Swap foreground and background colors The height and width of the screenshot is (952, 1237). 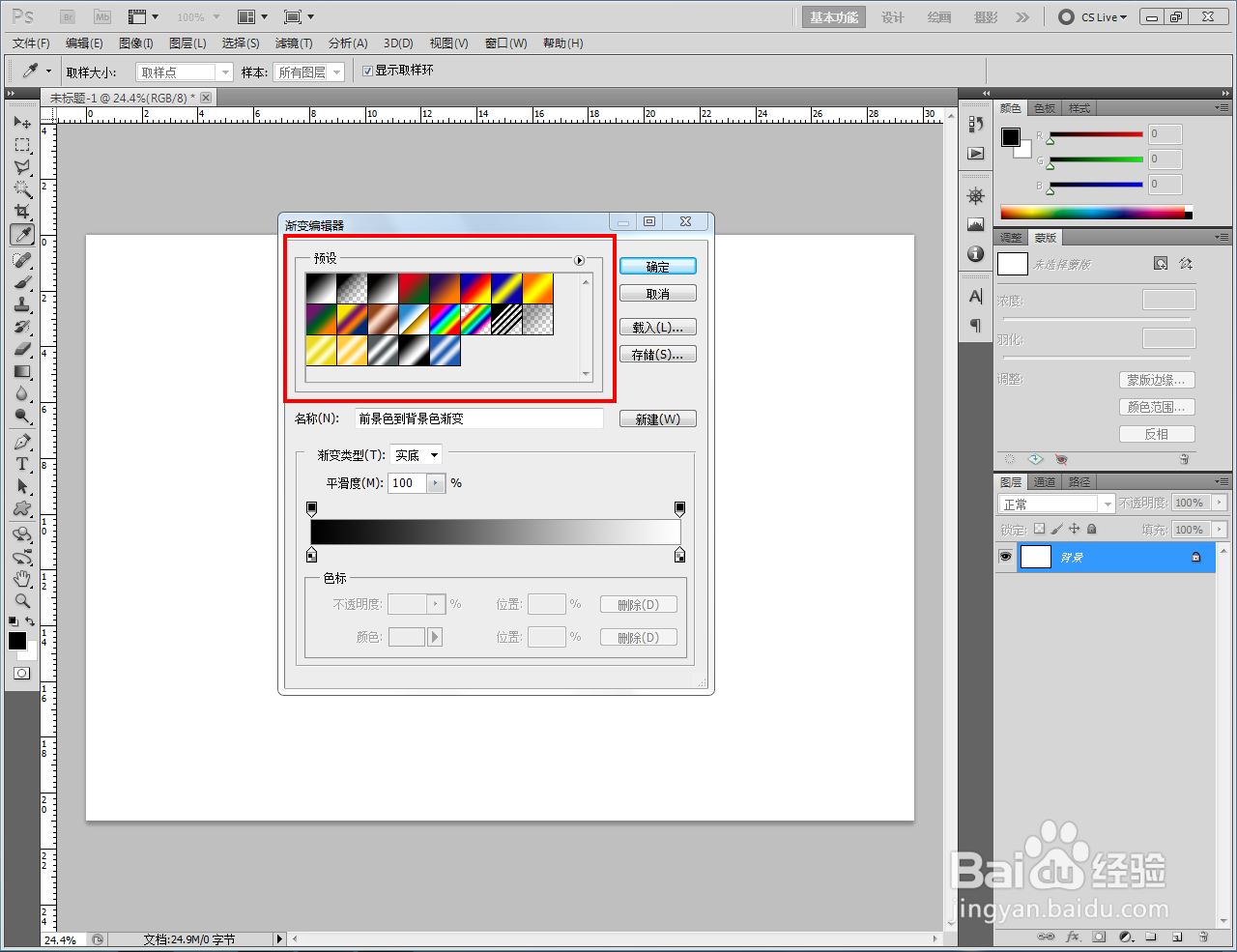(x=31, y=621)
